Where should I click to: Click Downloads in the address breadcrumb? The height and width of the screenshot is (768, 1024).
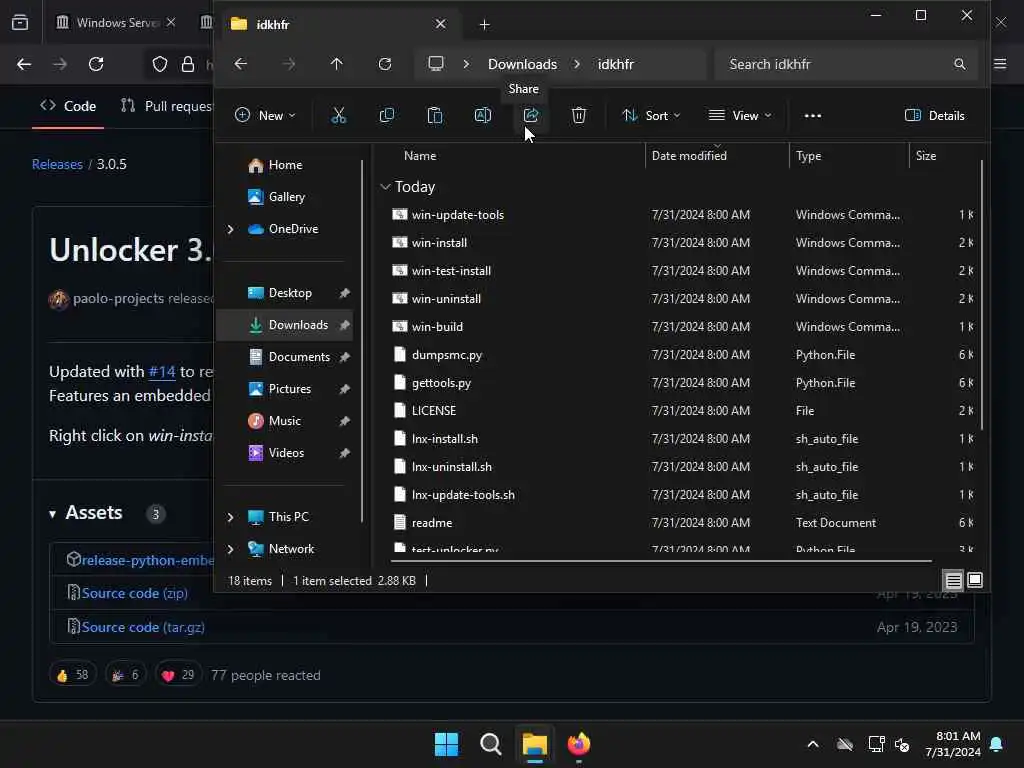[x=522, y=64]
